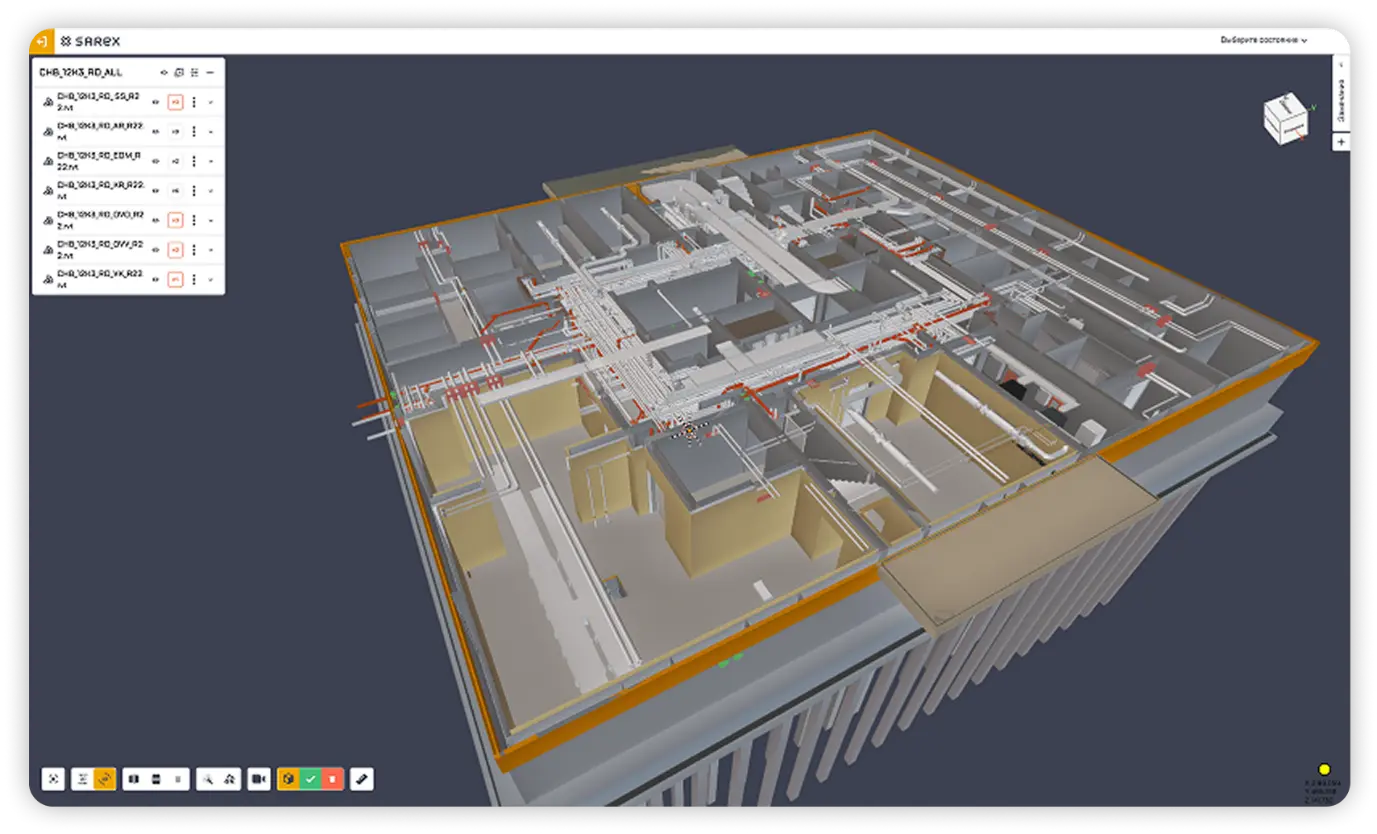Toggle the orange-highlighted orbit mode button
The height and width of the screenshot is (834, 1377).
tap(105, 779)
